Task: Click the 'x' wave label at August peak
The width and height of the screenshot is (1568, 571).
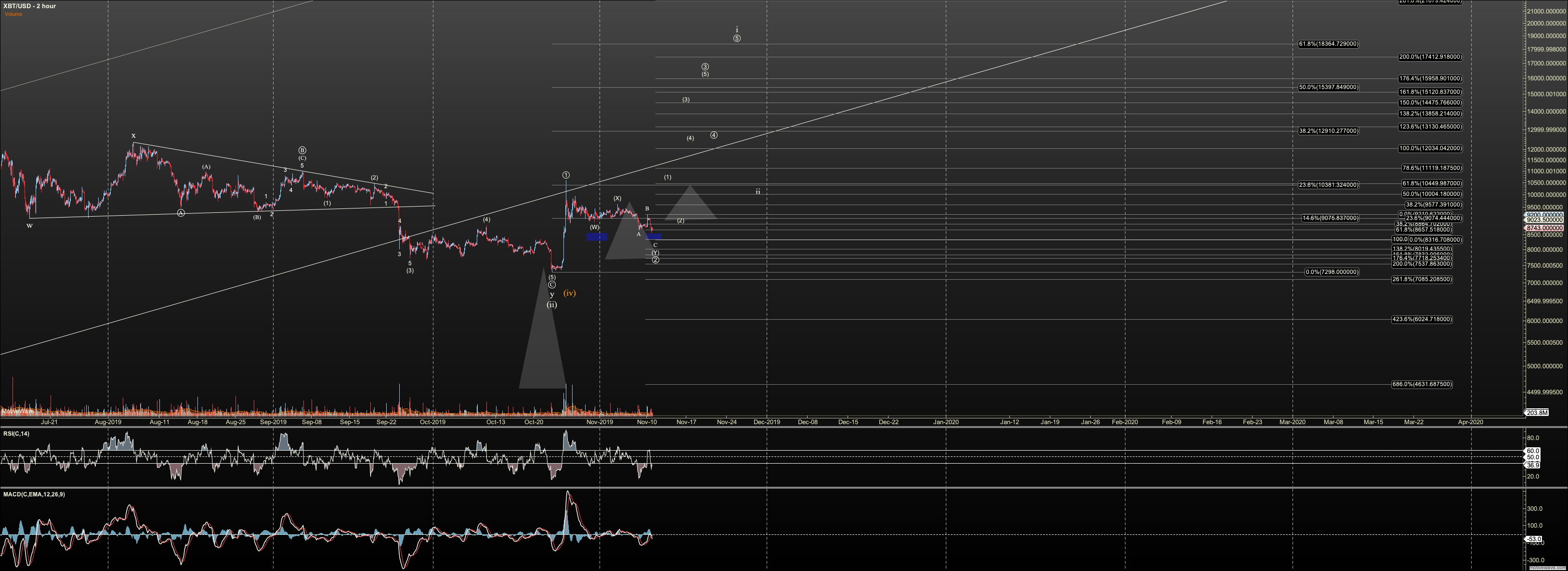Action: click(x=133, y=136)
